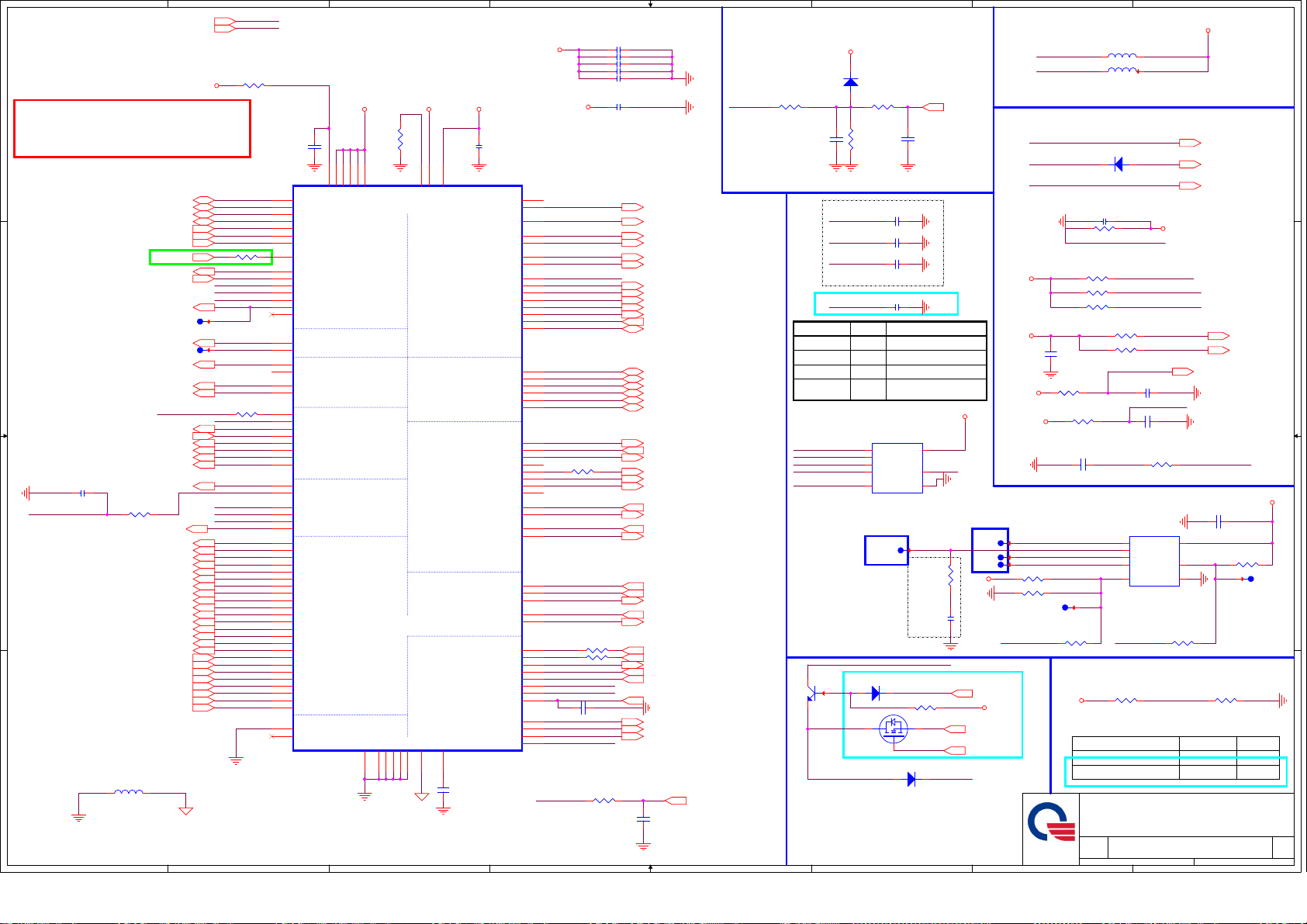The image size is (1307, 924).
Task: Click the upper inductor coil at top right
Action: [1122, 56]
